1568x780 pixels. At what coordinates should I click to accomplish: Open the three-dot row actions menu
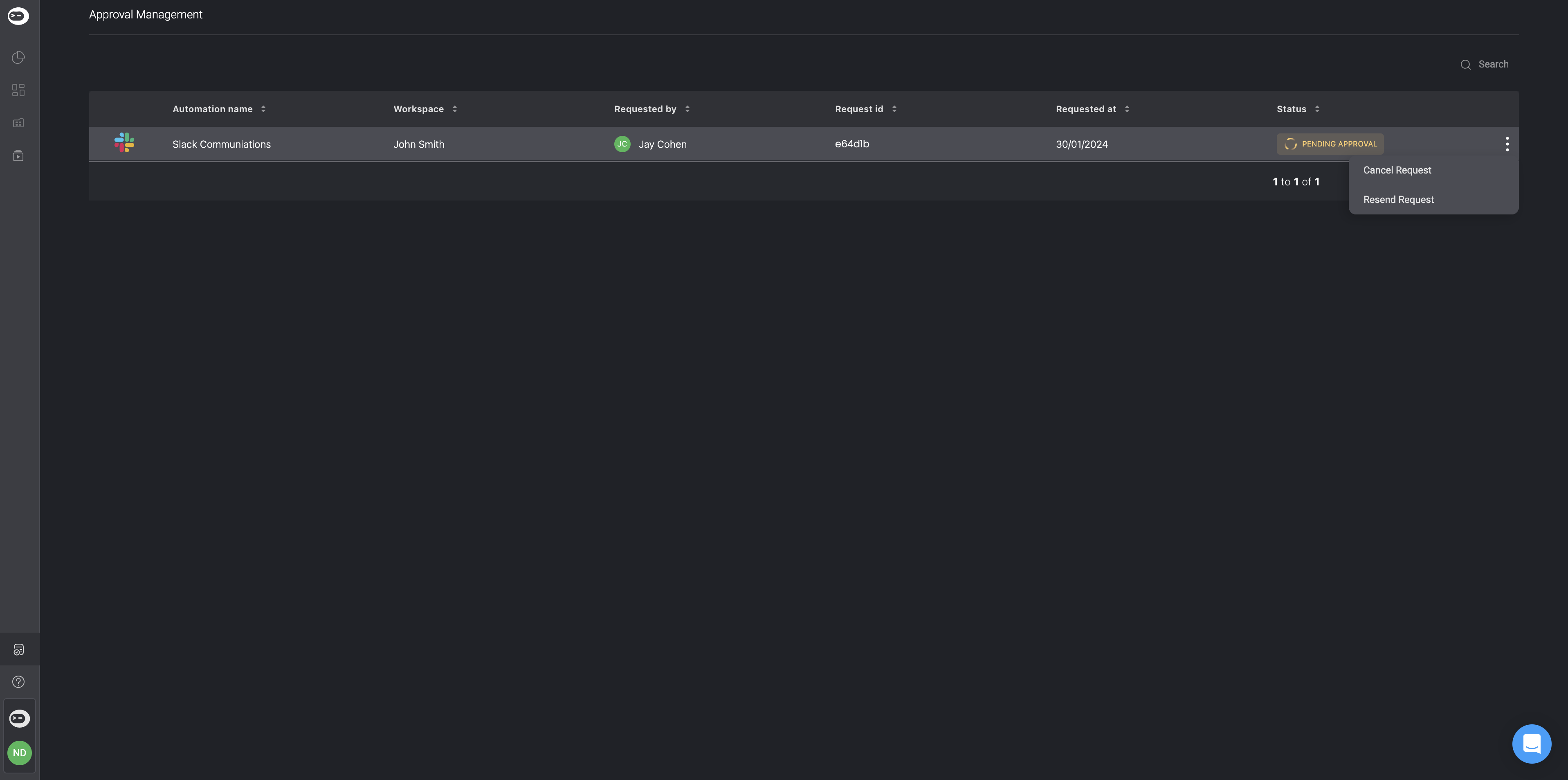coord(1507,144)
